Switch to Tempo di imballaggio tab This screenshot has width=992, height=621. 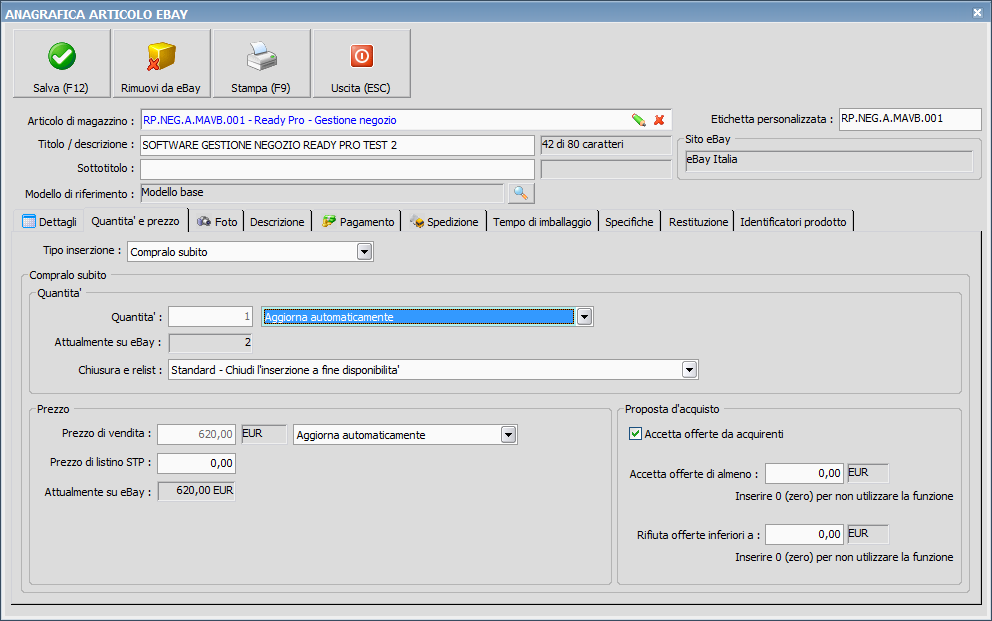coord(542,221)
